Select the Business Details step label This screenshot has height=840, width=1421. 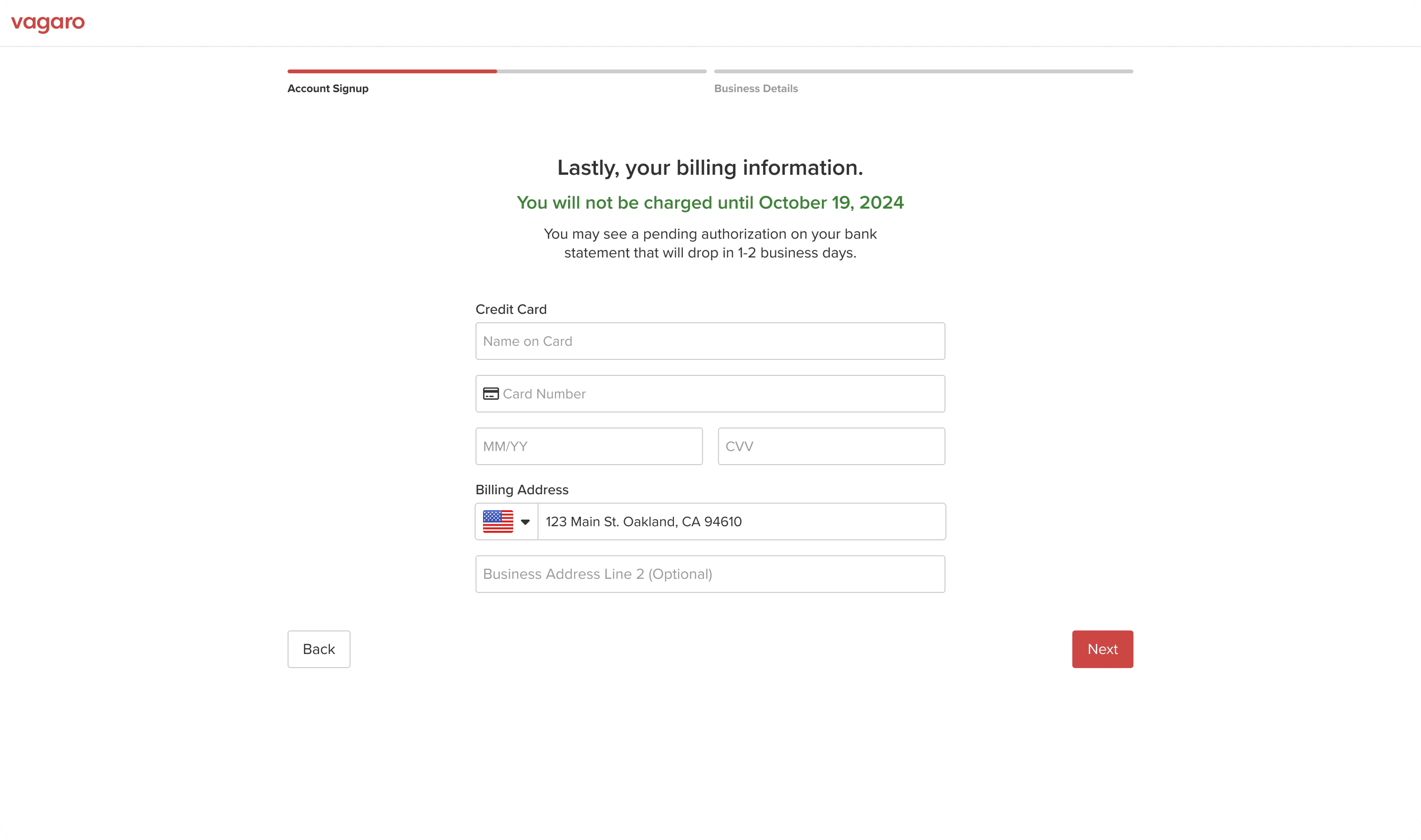(756, 88)
